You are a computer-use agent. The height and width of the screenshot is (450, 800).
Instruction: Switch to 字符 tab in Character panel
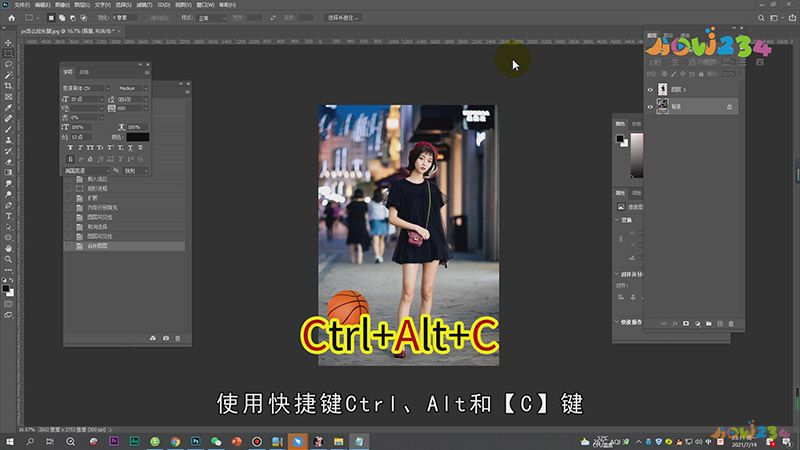point(67,72)
